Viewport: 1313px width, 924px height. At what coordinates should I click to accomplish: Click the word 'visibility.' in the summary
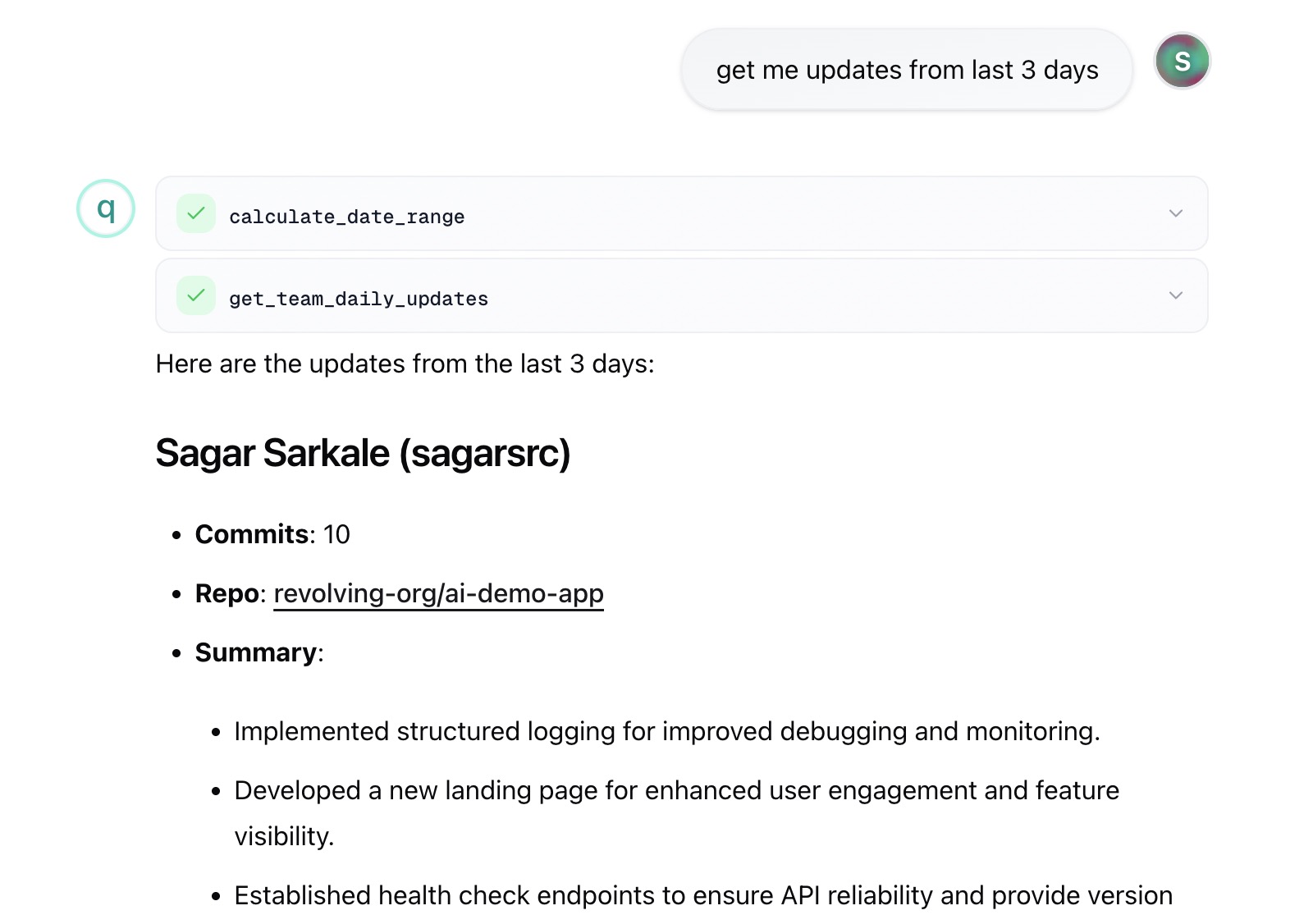point(284,836)
